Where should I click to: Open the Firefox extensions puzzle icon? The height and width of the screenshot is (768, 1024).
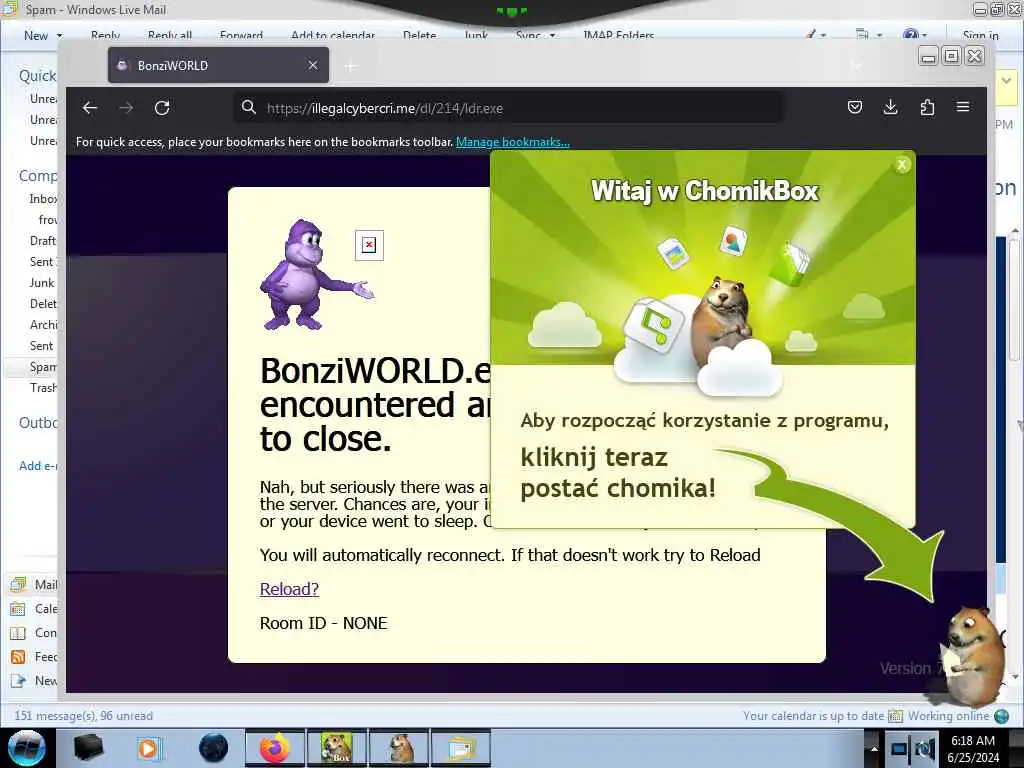[x=927, y=107]
